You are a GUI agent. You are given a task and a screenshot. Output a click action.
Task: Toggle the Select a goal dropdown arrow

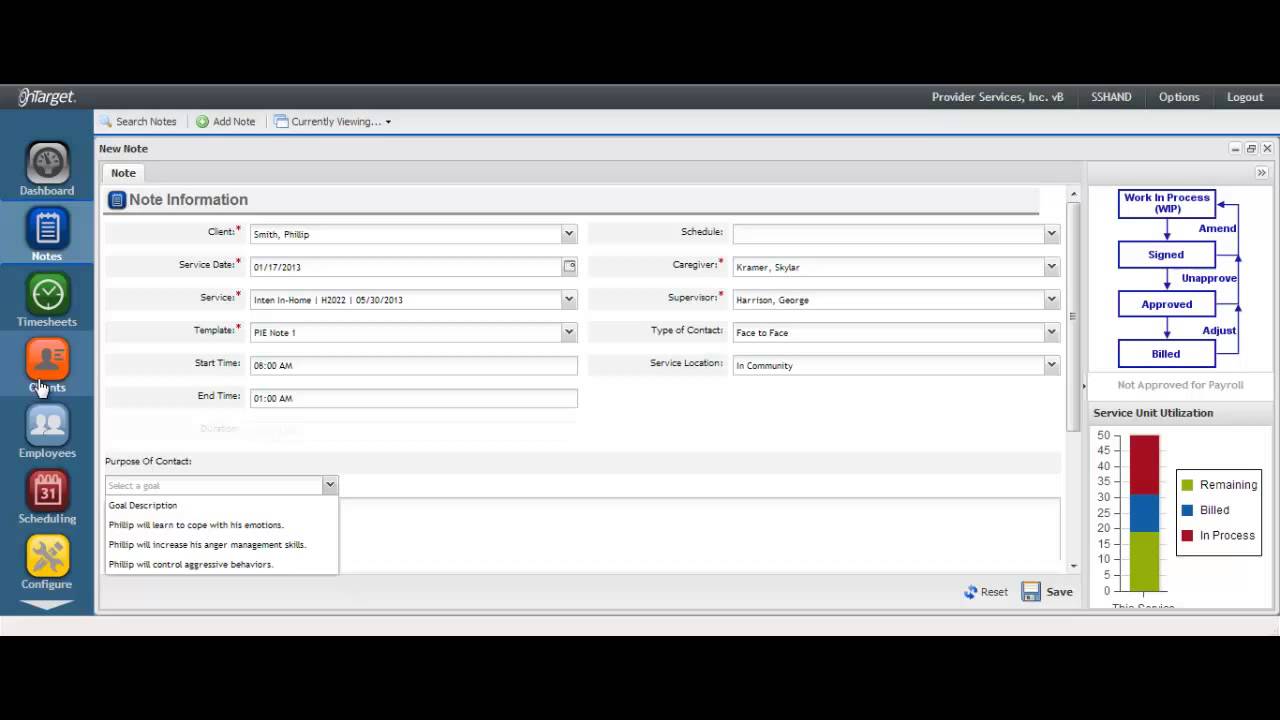click(x=329, y=485)
